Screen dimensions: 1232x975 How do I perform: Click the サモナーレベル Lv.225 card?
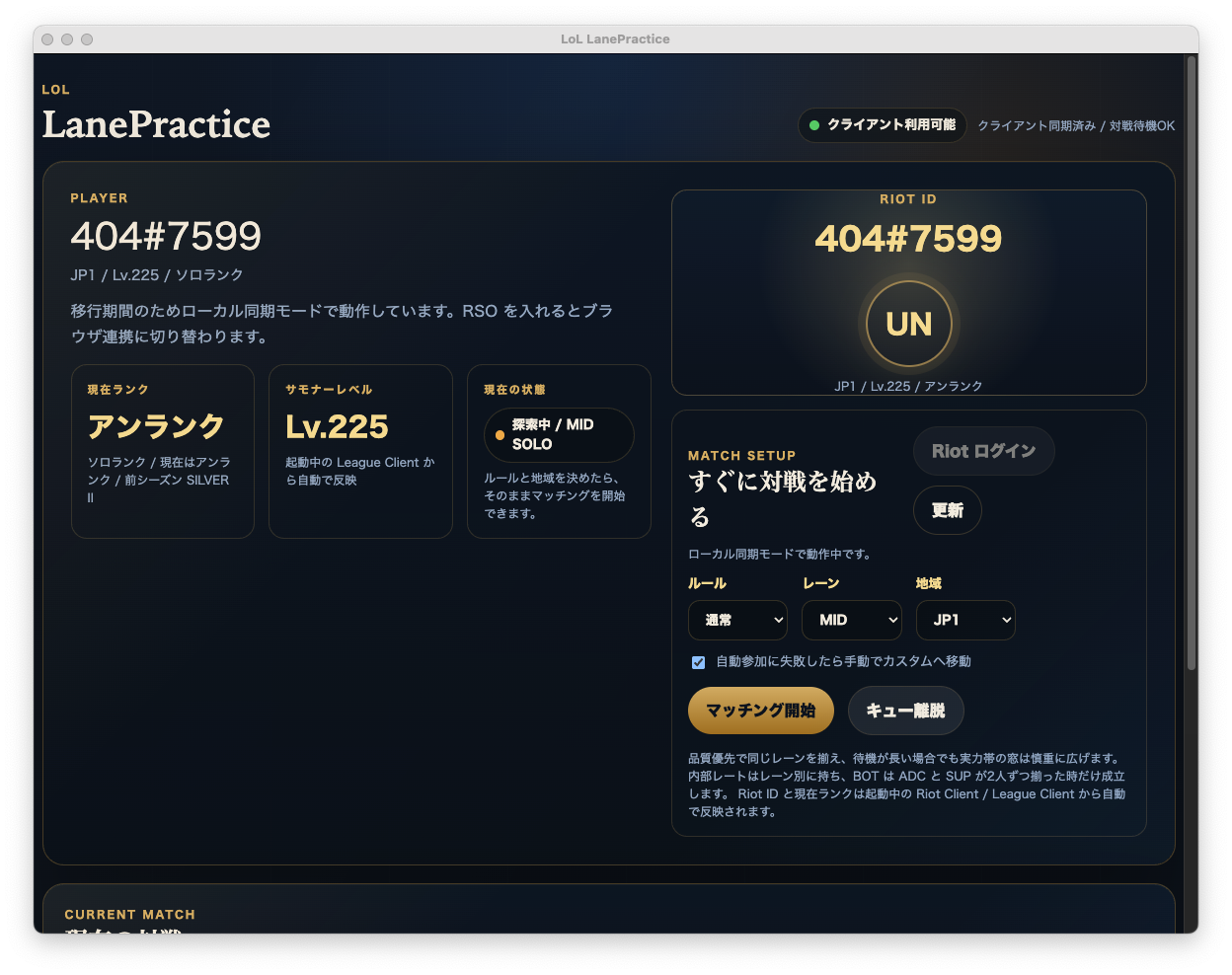tap(360, 451)
